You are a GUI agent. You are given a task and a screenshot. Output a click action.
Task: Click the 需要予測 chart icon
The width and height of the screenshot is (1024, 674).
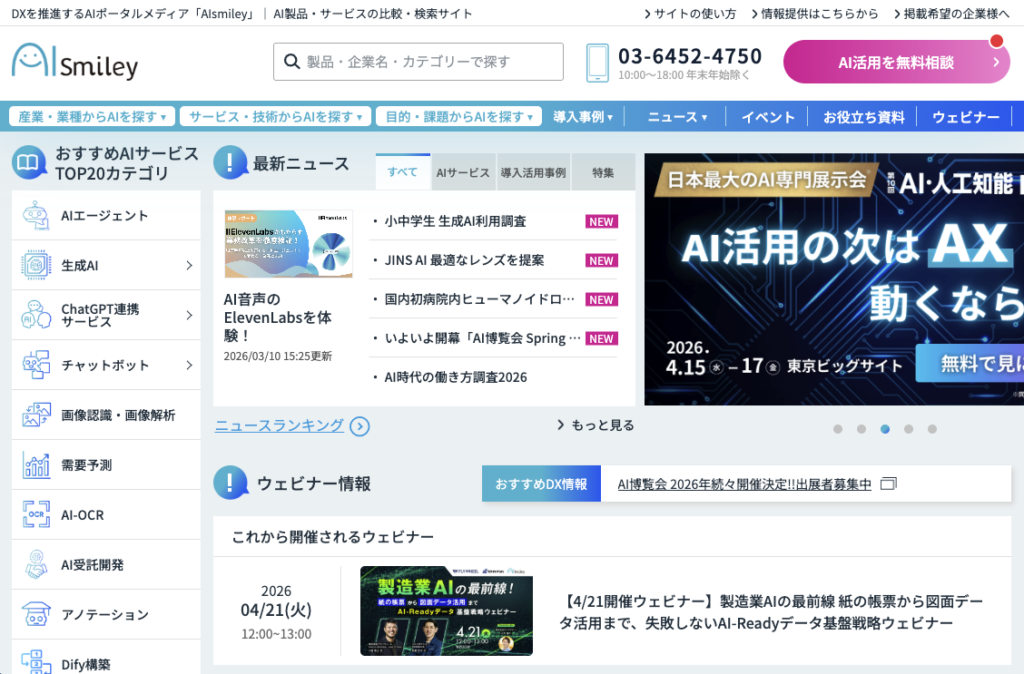pyautogui.click(x=36, y=465)
